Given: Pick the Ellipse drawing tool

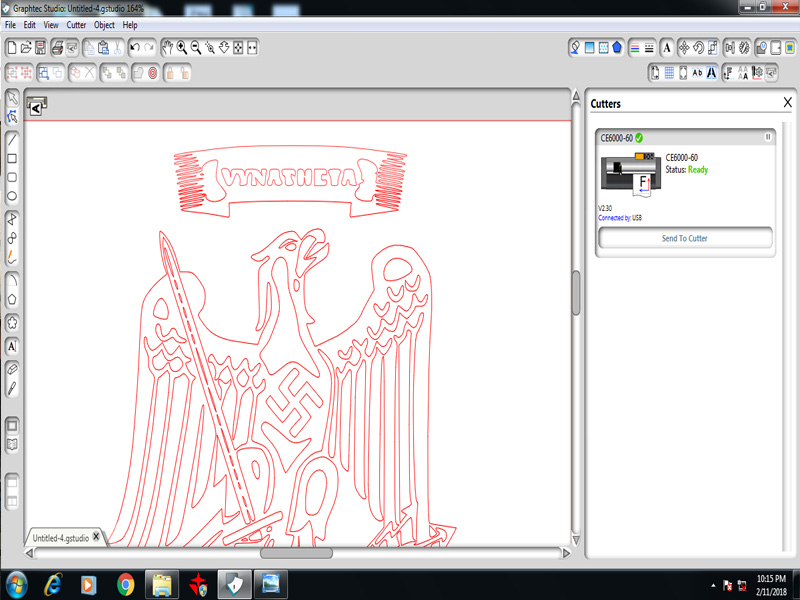Looking at the screenshot, I should pos(12,196).
